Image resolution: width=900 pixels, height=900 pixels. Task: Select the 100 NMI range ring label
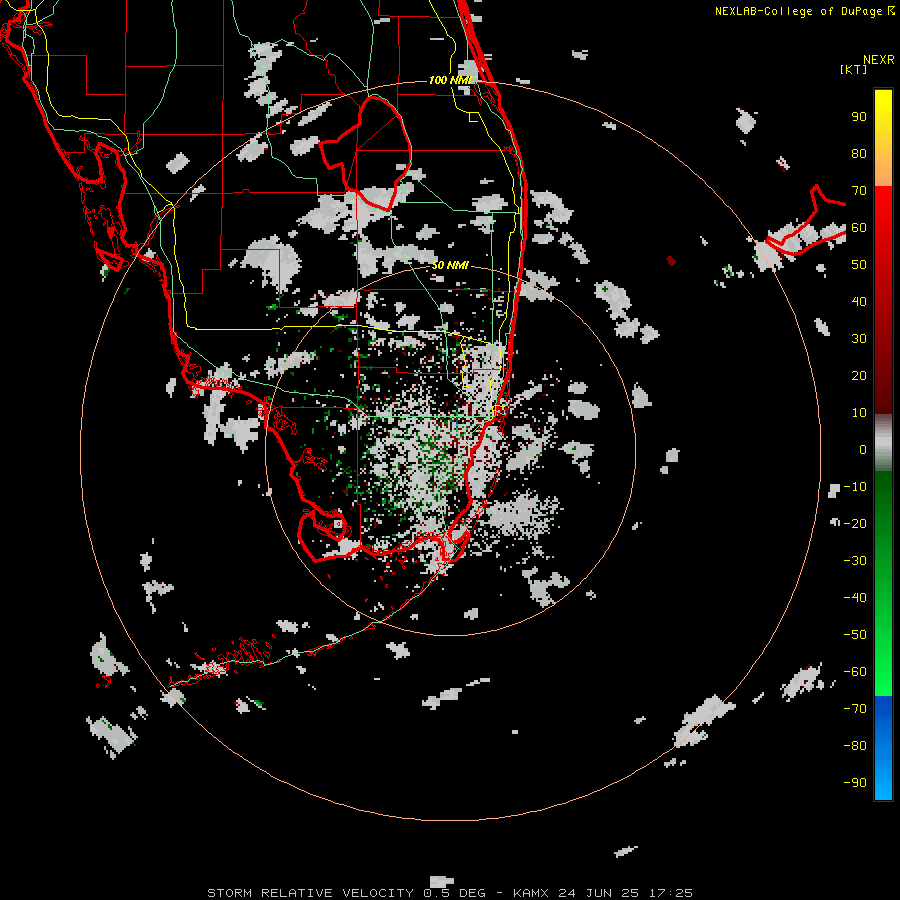pyautogui.click(x=450, y=80)
